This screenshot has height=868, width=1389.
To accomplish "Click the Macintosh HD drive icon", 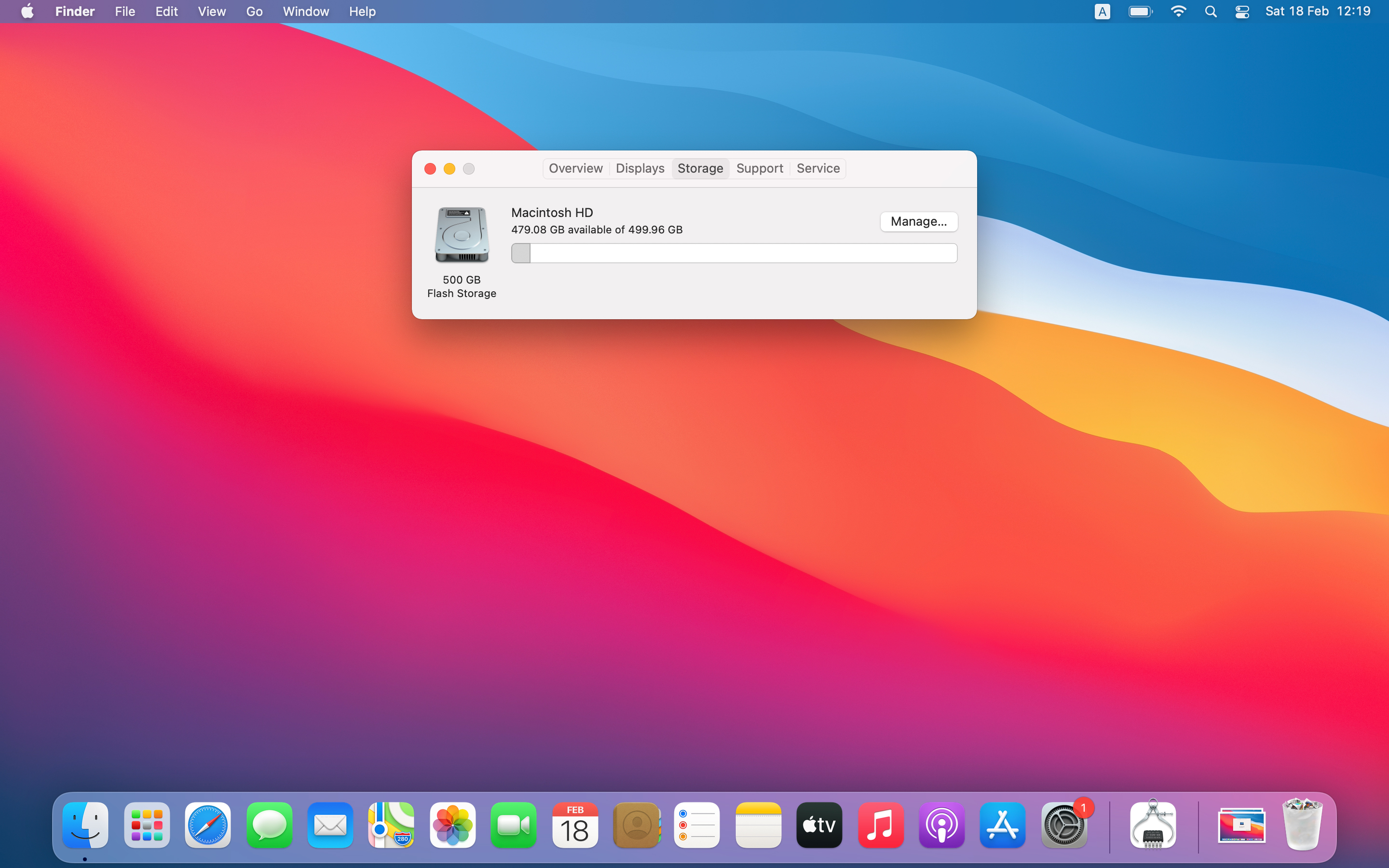I will click(462, 235).
